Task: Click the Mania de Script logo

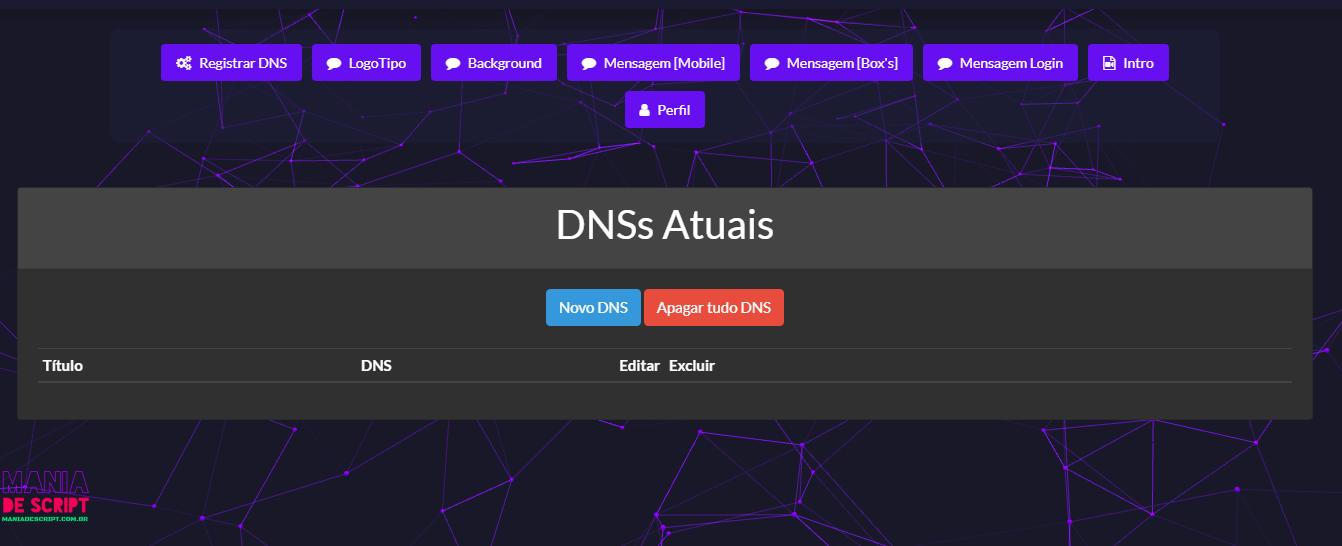Action: 46,494
